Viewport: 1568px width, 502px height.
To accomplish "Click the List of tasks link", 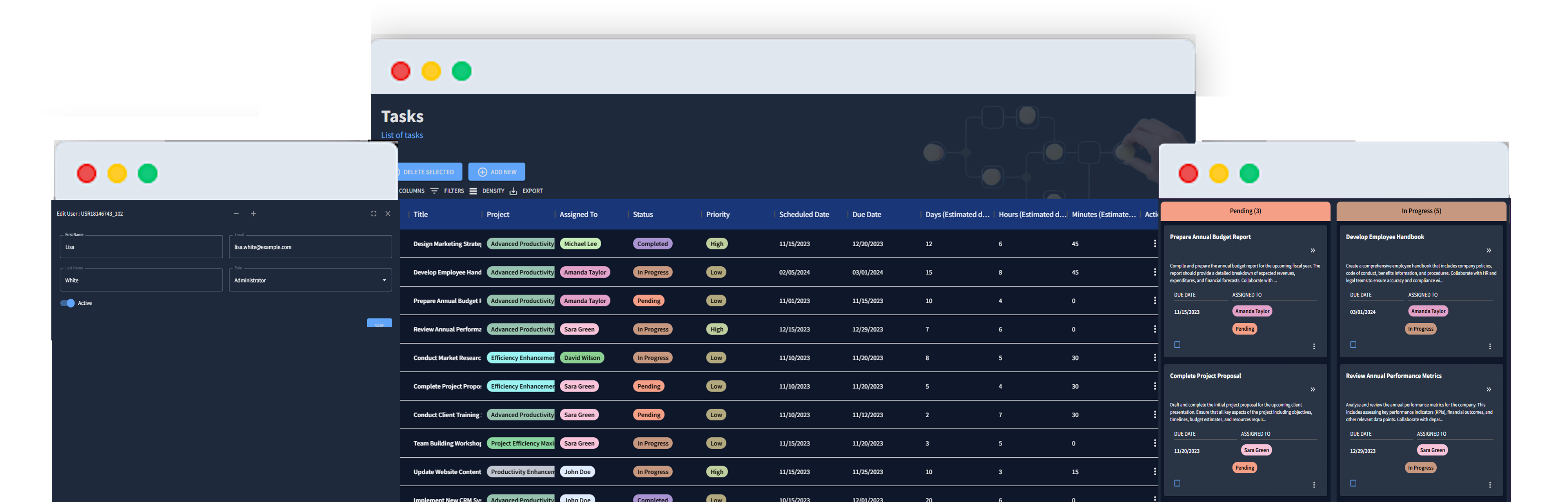I will click(x=402, y=135).
